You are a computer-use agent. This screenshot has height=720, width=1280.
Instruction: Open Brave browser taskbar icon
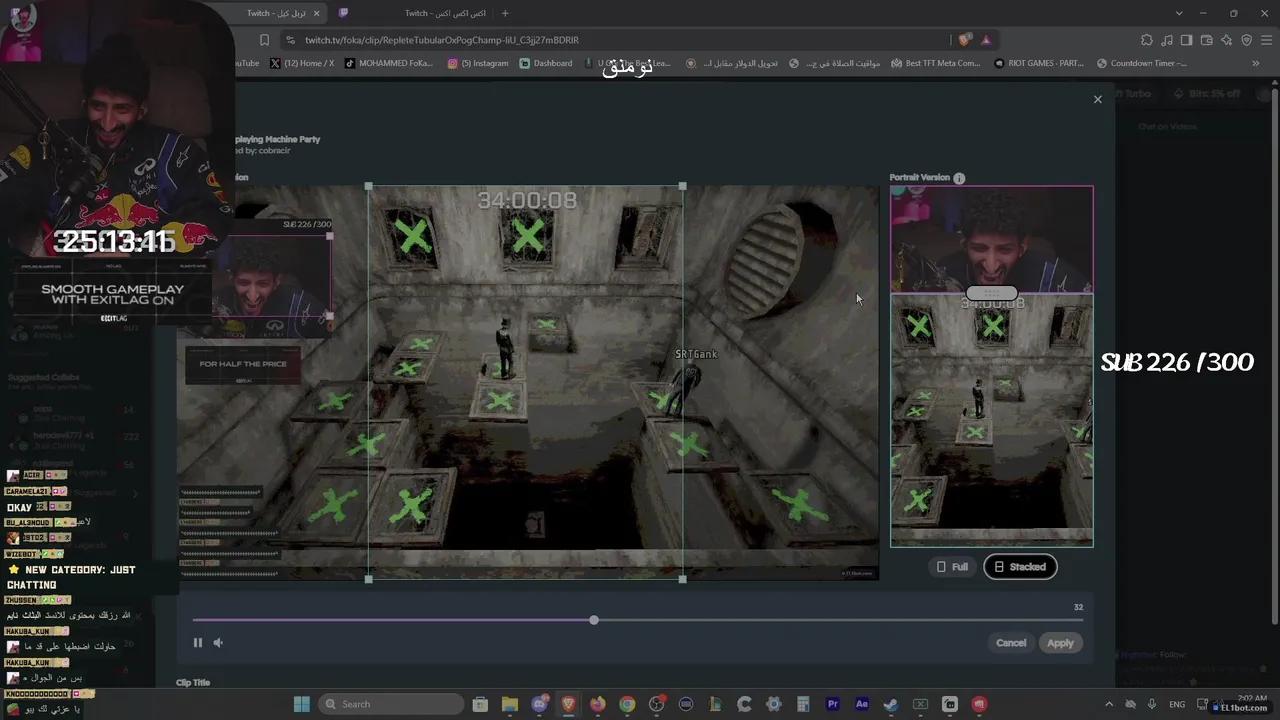coord(569,704)
